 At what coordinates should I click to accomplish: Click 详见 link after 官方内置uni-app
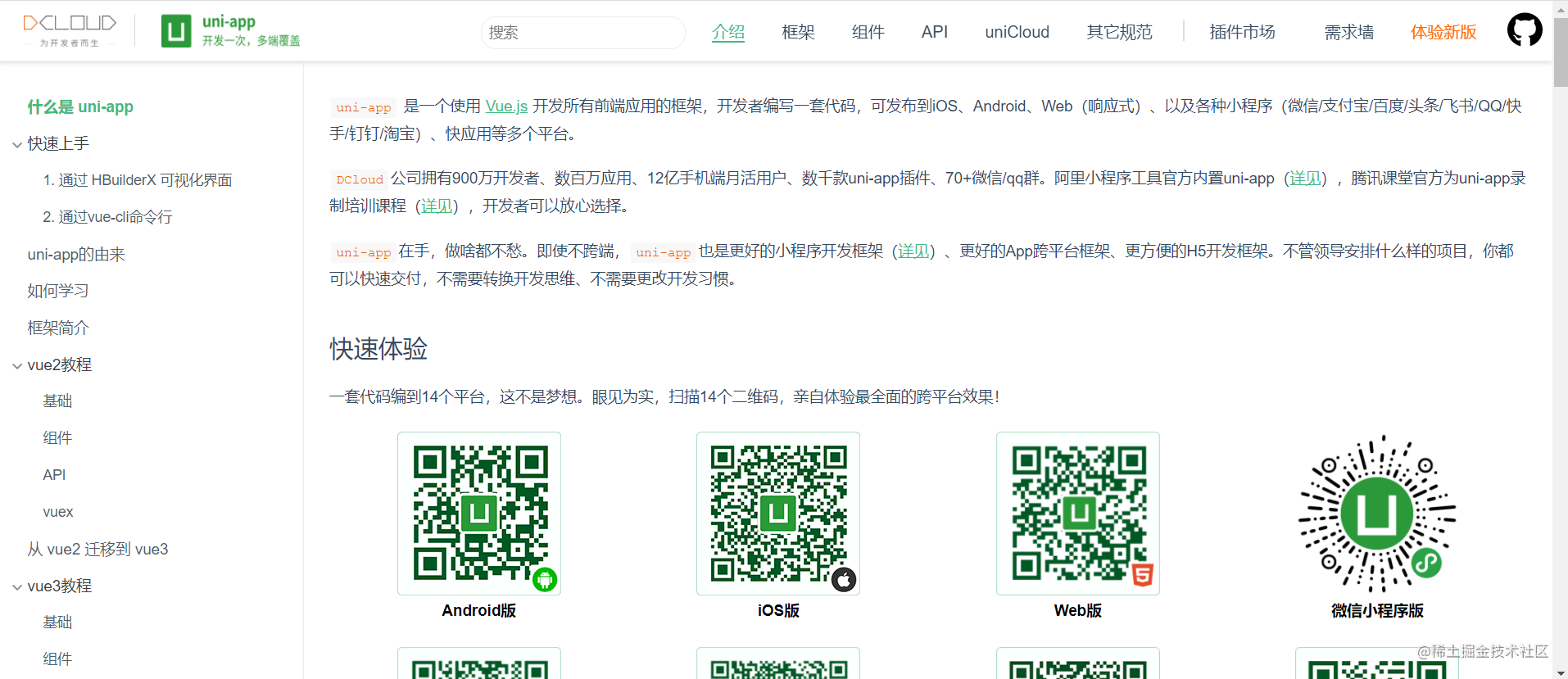point(1305,178)
